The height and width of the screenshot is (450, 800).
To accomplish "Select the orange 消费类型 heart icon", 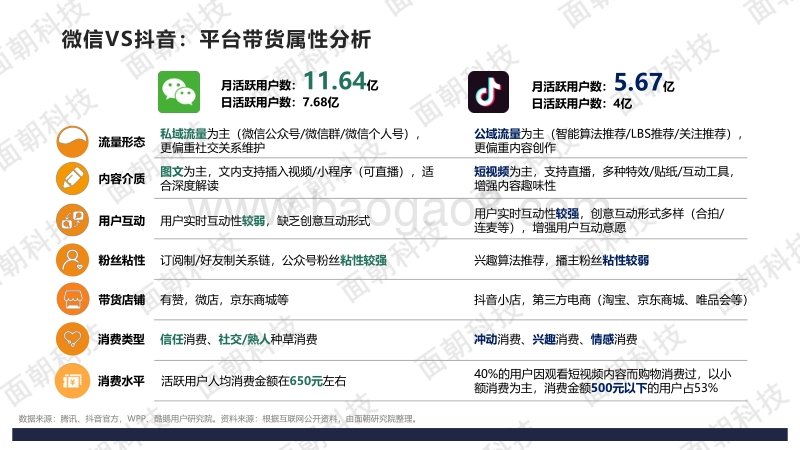I will coord(72,339).
